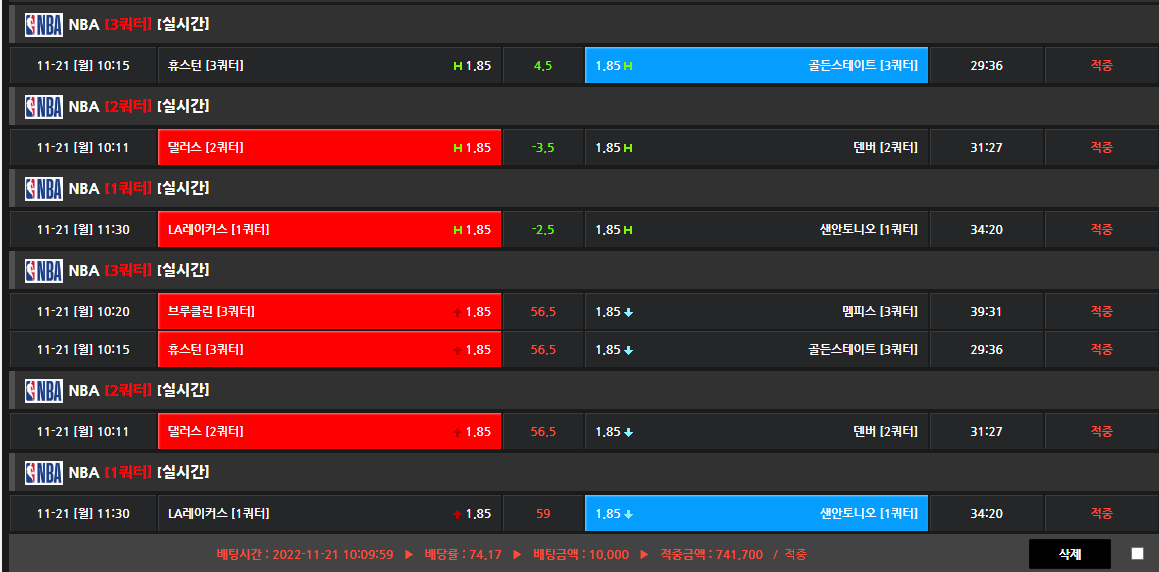This screenshot has width=1159, height=572.
Task: Click the NBA logo above the Brooklyn vs Memphis row
Action: 43,270
